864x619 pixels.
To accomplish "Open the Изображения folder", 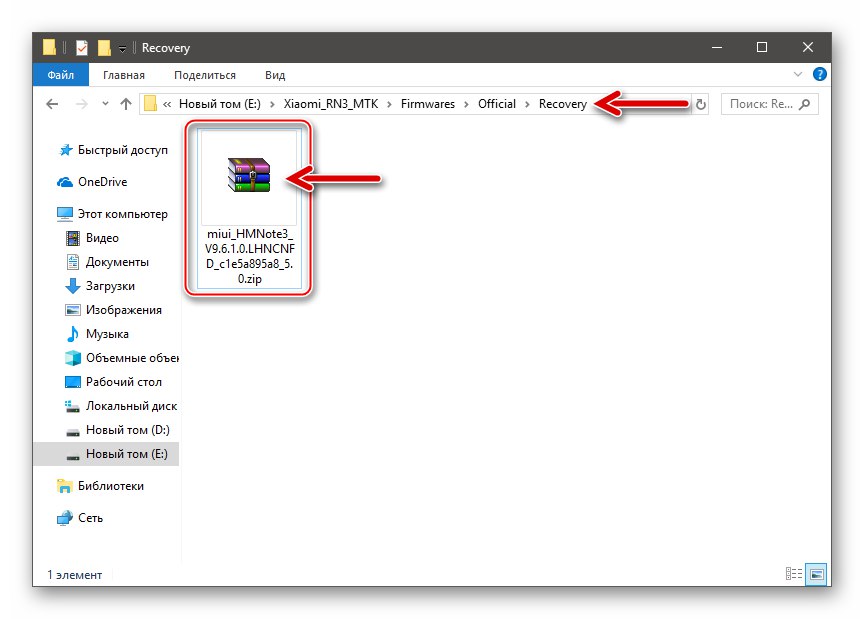I will point(123,310).
